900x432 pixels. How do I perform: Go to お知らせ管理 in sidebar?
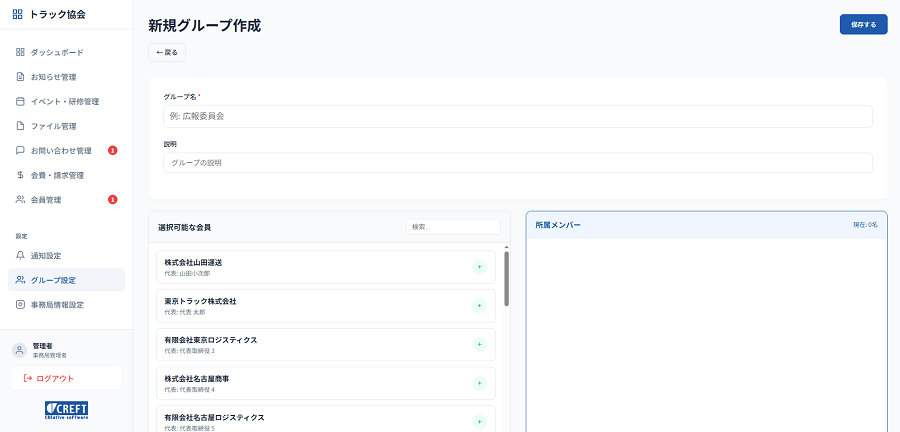[53, 77]
